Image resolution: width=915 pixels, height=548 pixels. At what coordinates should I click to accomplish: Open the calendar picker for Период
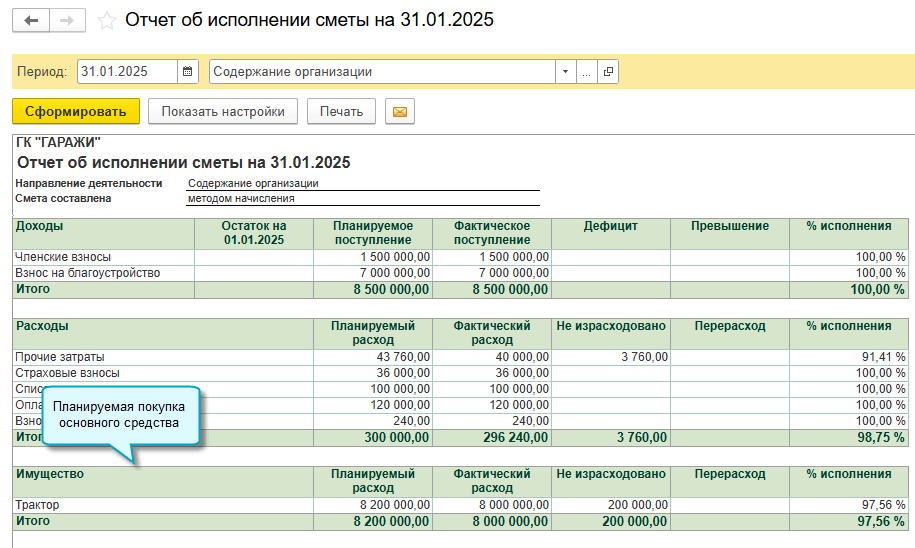coord(187,72)
